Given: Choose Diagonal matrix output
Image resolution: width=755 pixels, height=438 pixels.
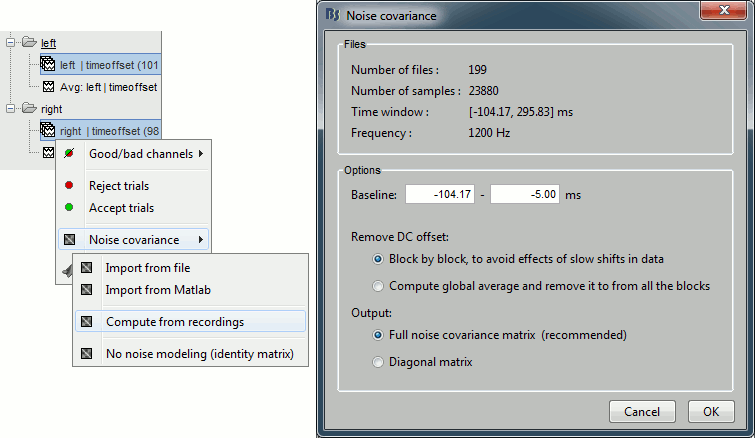Looking at the screenshot, I should [x=378, y=362].
